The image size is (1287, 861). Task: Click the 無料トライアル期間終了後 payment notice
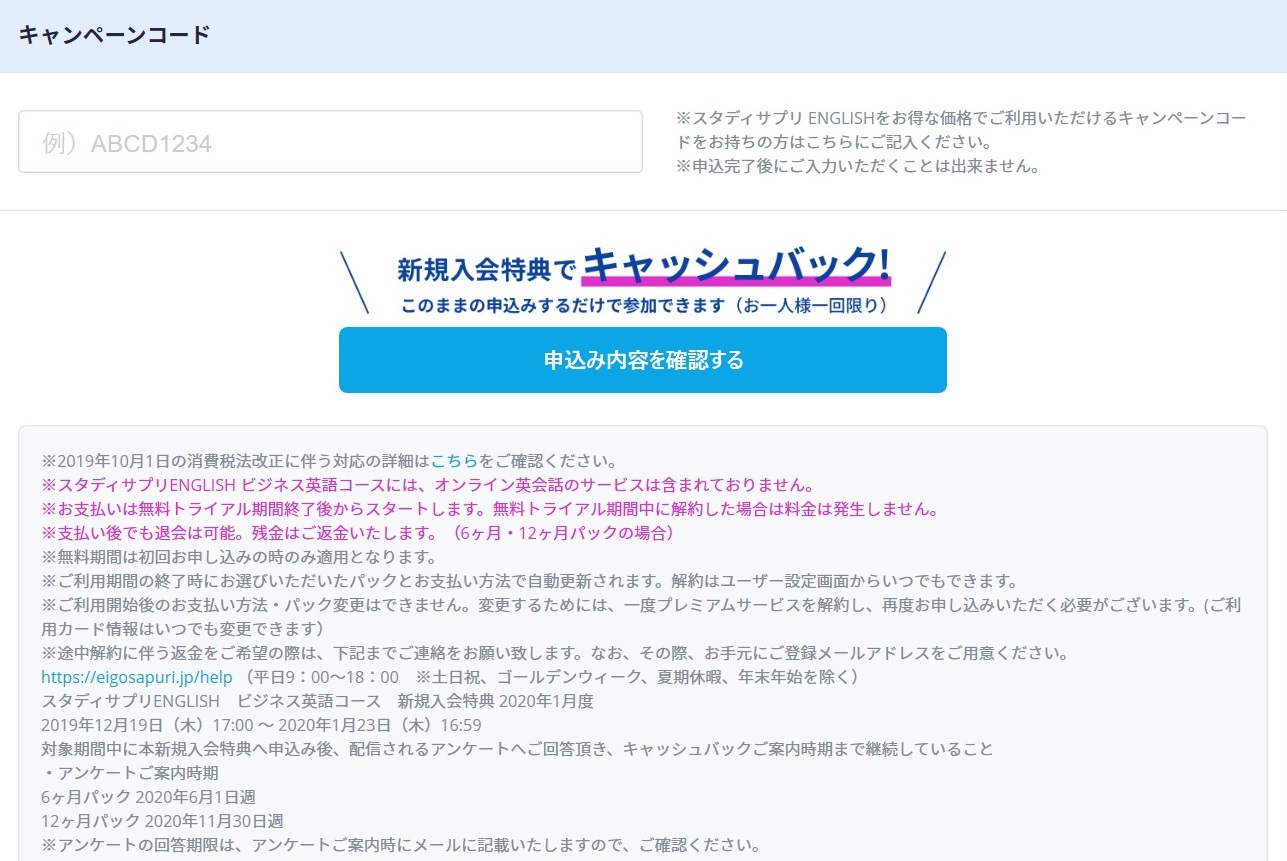(x=490, y=509)
